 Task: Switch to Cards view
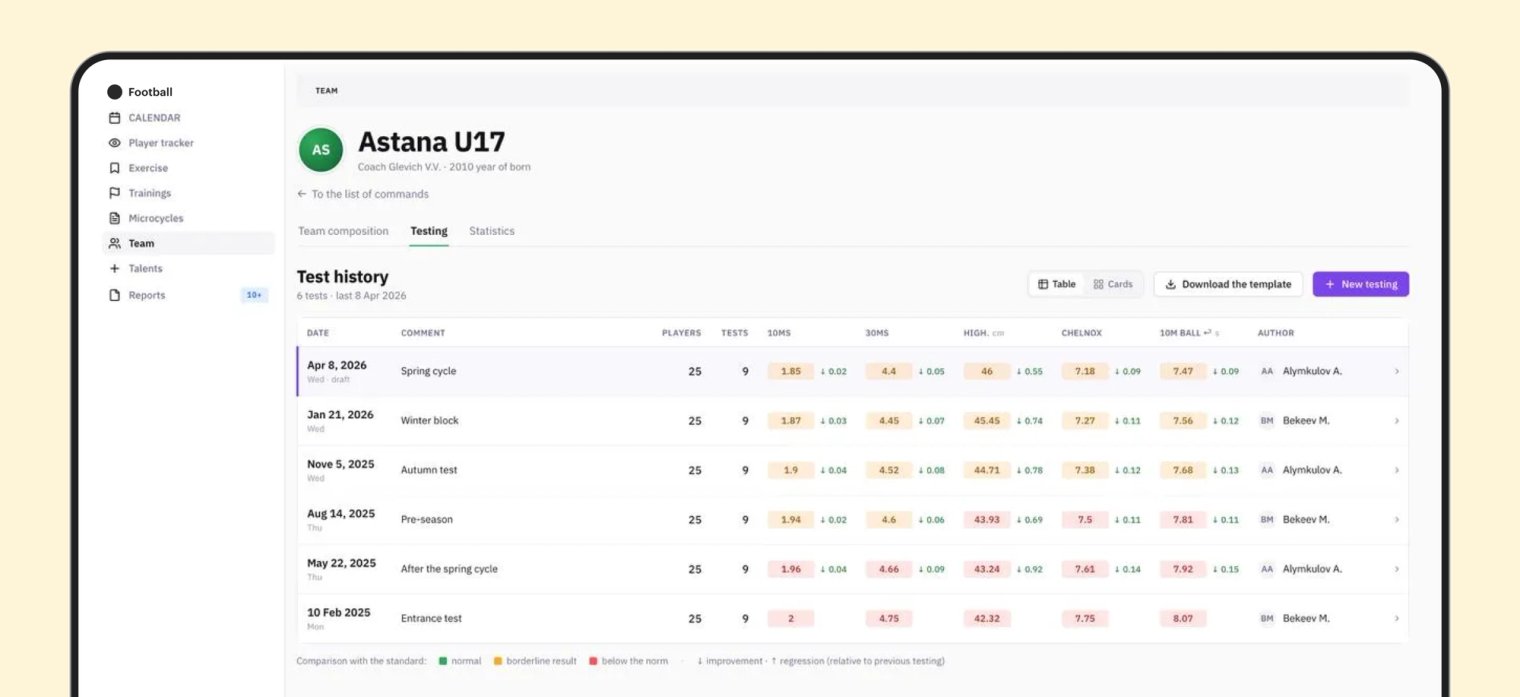pos(1113,284)
